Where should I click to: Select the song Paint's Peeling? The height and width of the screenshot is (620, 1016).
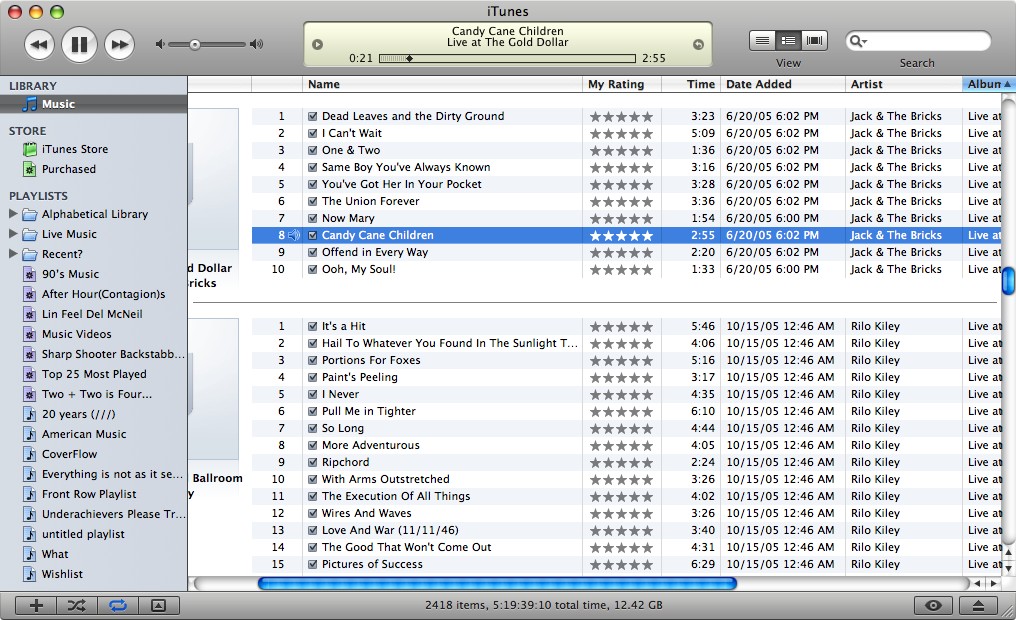(360, 377)
